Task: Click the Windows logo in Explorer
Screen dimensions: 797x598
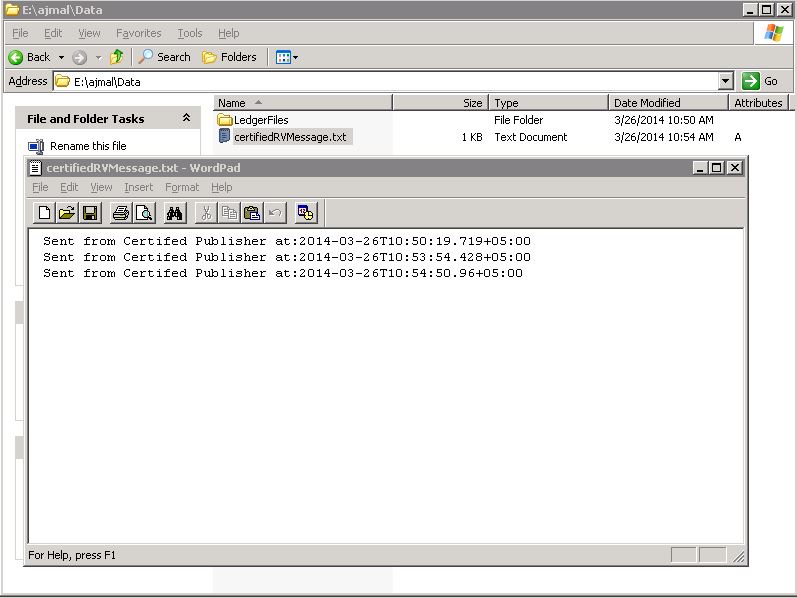Action: [x=774, y=33]
